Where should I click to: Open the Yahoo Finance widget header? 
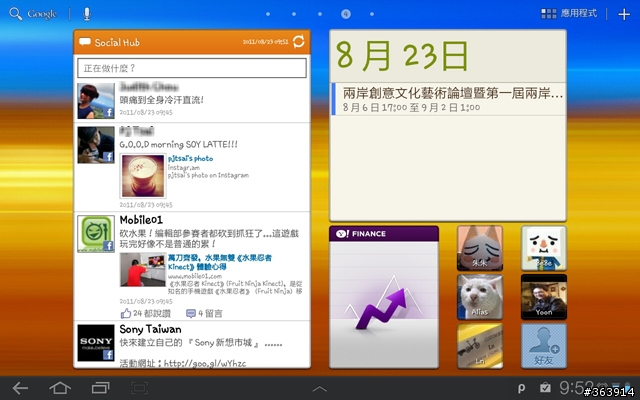pyautogui.click(x=384, y=233)
